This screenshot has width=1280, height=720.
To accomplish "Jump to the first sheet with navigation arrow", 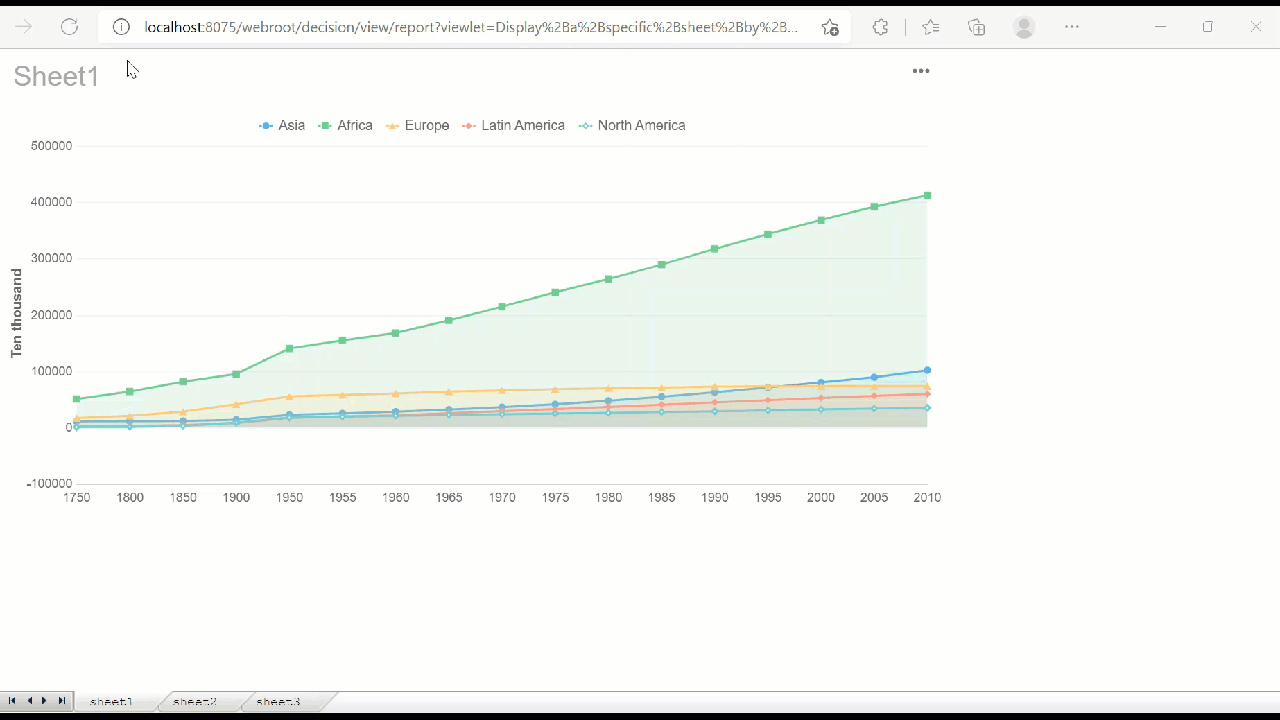I will (x=12, y=701).
